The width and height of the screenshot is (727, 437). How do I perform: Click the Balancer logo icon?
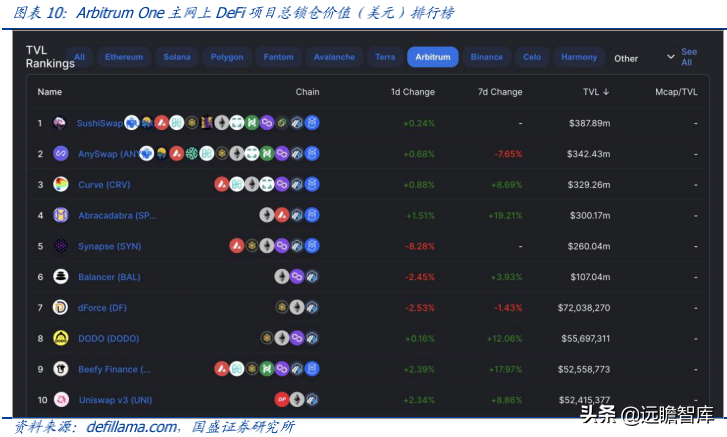61,277
